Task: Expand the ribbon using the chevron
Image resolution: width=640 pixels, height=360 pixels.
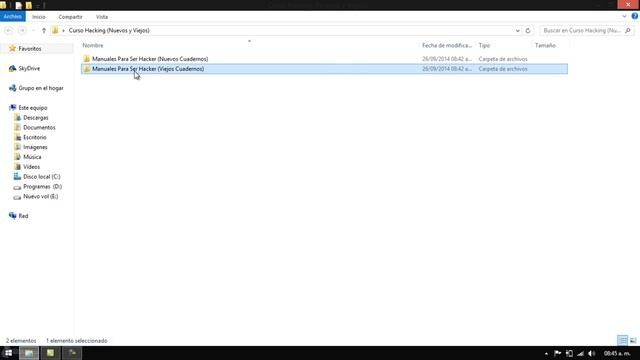Action: coord(624,16)
